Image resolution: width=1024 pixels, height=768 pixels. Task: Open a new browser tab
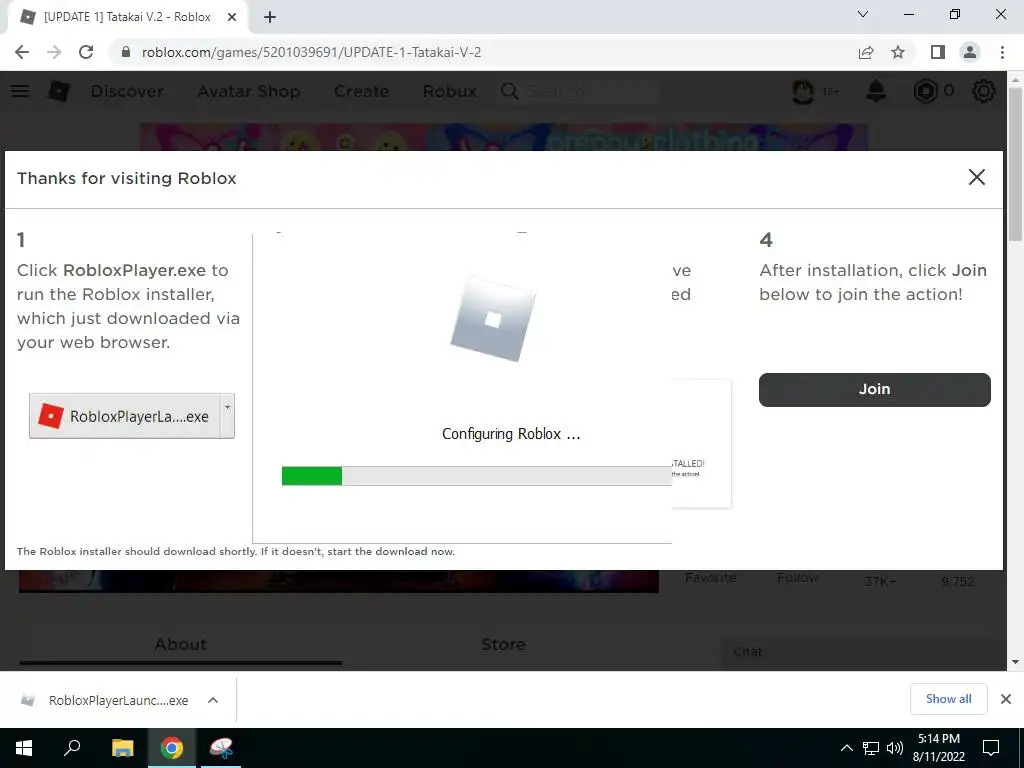pyautogui.click(x=270, y=17)
